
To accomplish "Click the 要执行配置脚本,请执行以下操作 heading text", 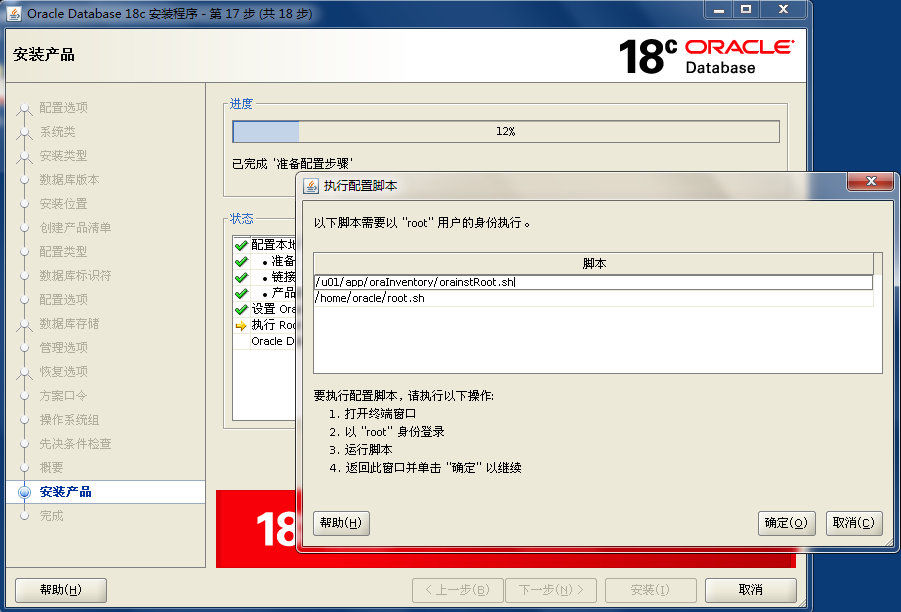I will point(404,396).
